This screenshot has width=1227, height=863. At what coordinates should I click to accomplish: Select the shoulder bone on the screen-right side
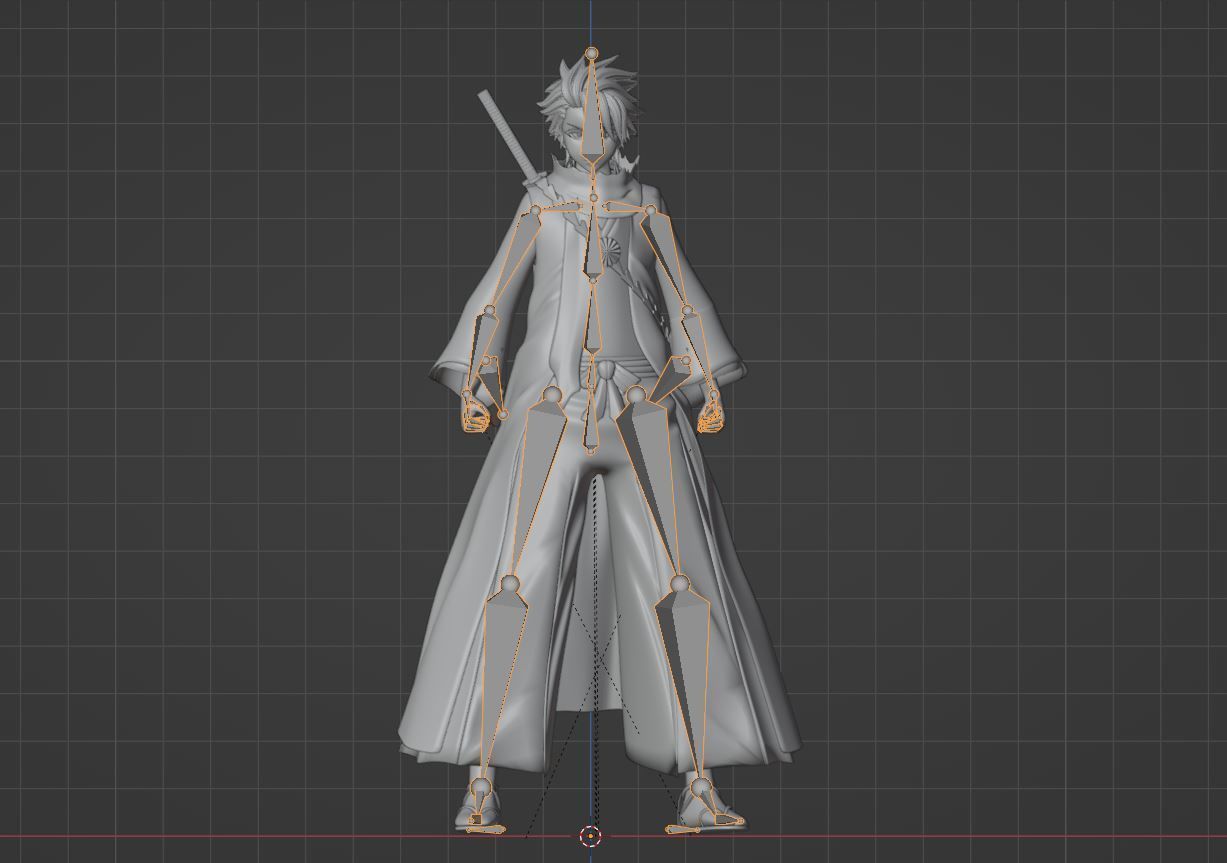click(x=626, y=208)
